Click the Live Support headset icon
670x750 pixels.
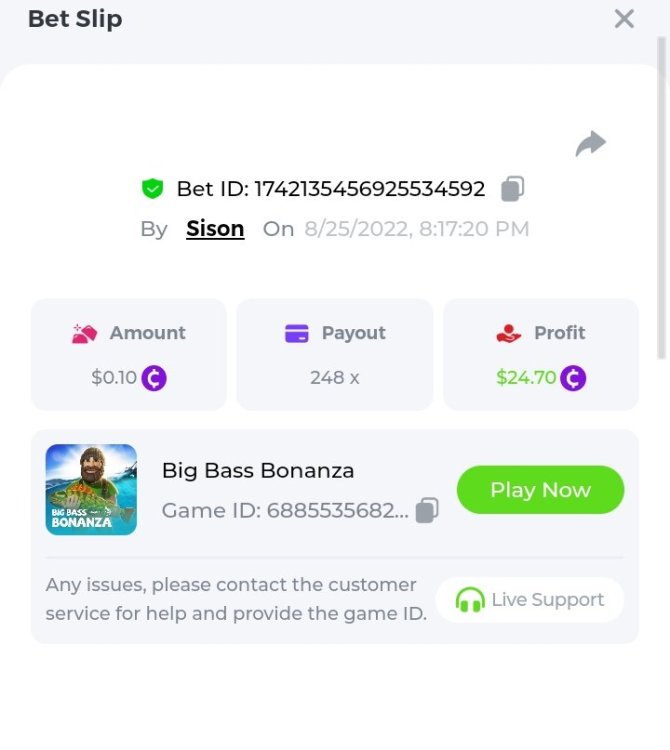click(x=470, y=600)
